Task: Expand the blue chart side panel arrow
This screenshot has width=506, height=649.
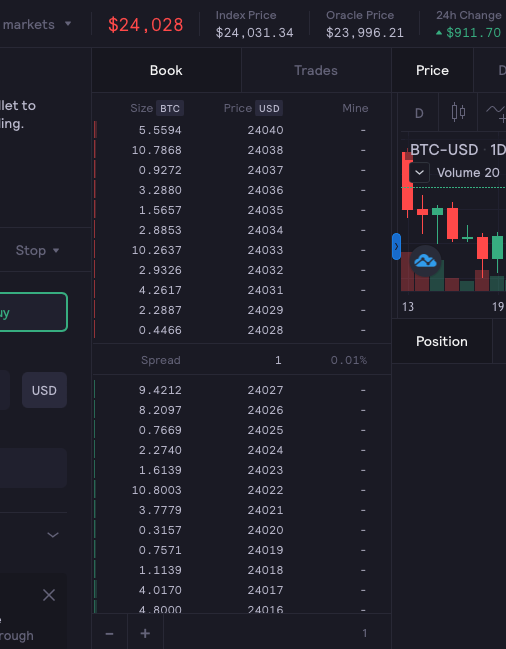Action: (x=396, y=246)
